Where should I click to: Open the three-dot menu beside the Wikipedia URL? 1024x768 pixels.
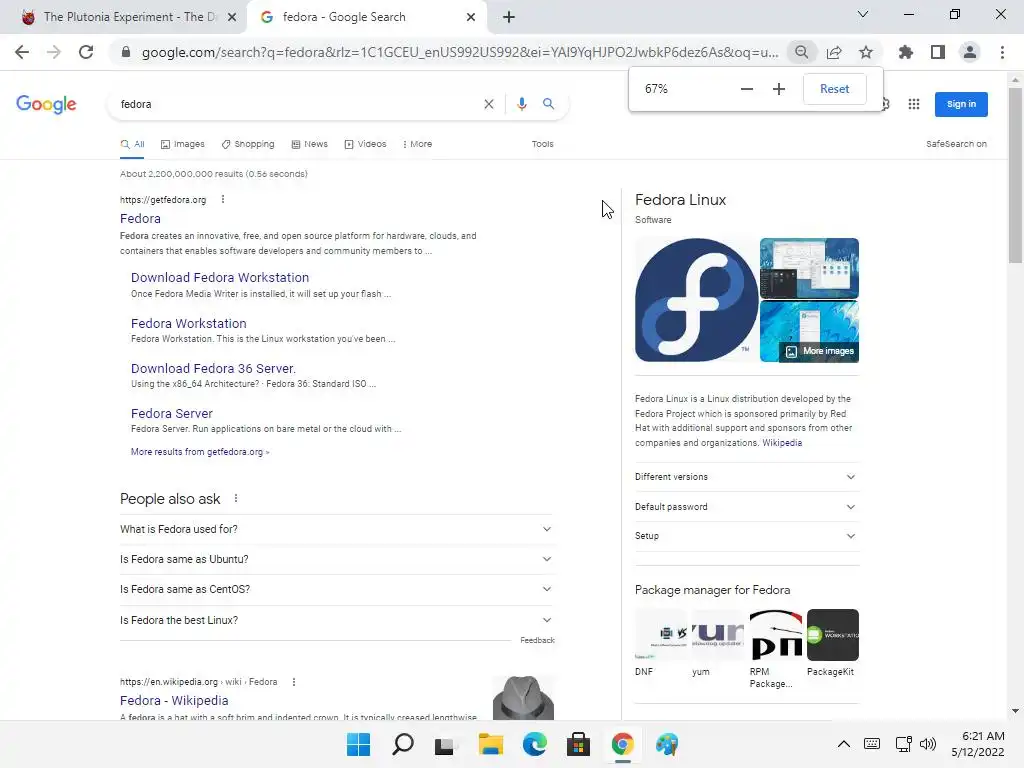tap(294, 682)
